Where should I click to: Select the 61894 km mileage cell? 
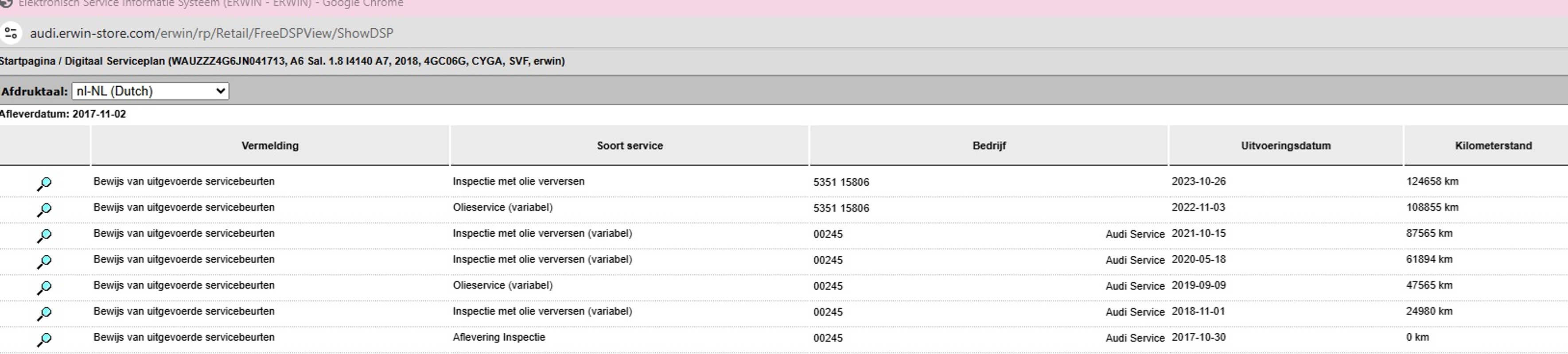click(x=1429, y=260)
